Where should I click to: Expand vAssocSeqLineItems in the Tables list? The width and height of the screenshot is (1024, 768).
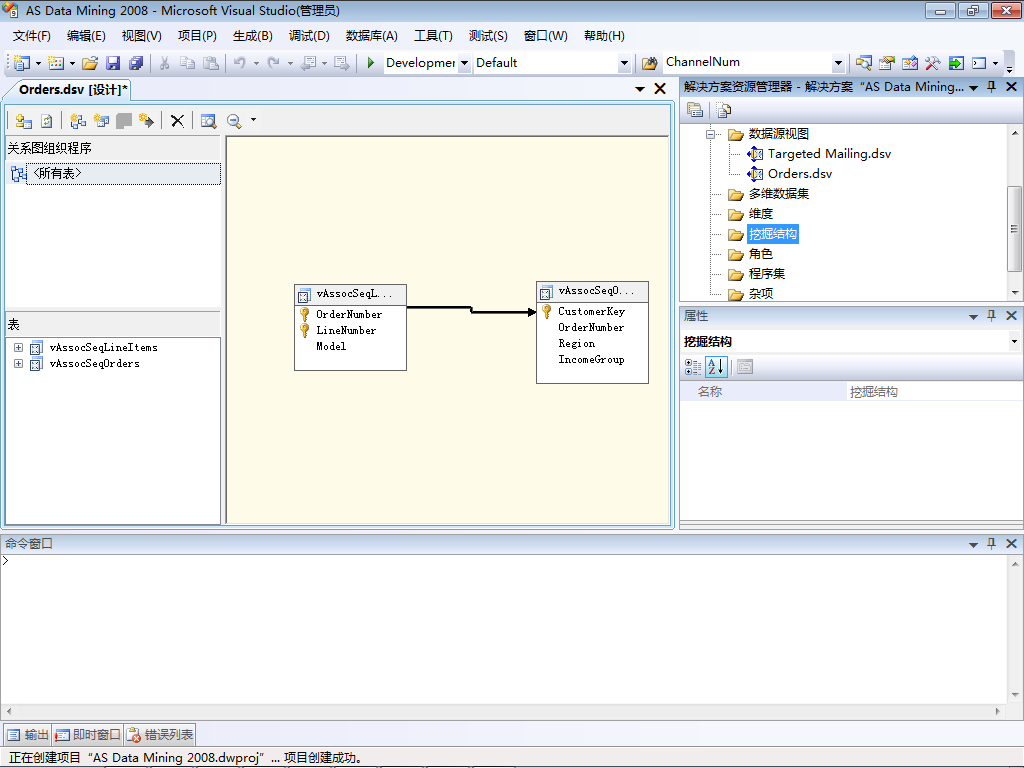18,347
